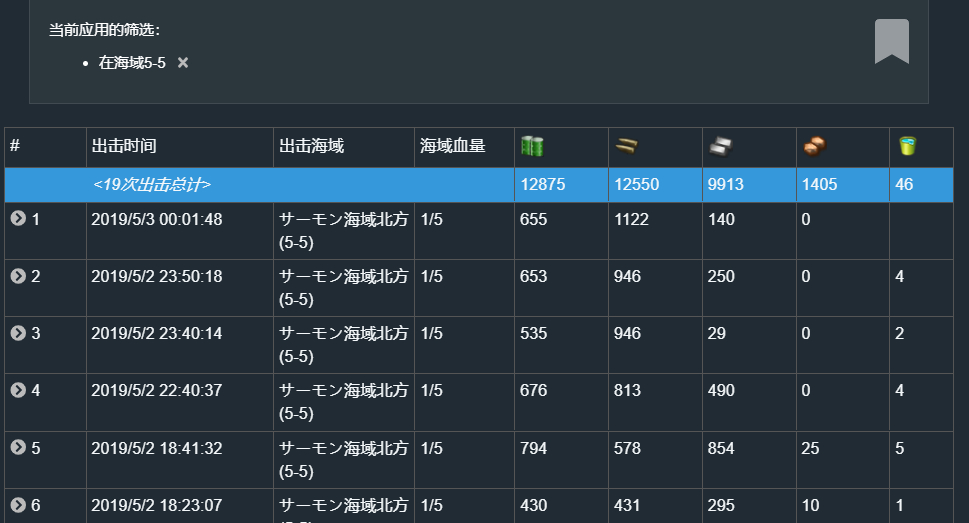Click total bauxite value 1405

(819, 184)
